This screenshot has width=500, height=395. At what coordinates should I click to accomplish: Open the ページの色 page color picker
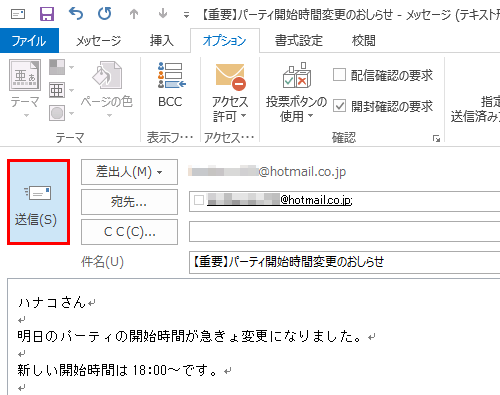coord(107,88)
